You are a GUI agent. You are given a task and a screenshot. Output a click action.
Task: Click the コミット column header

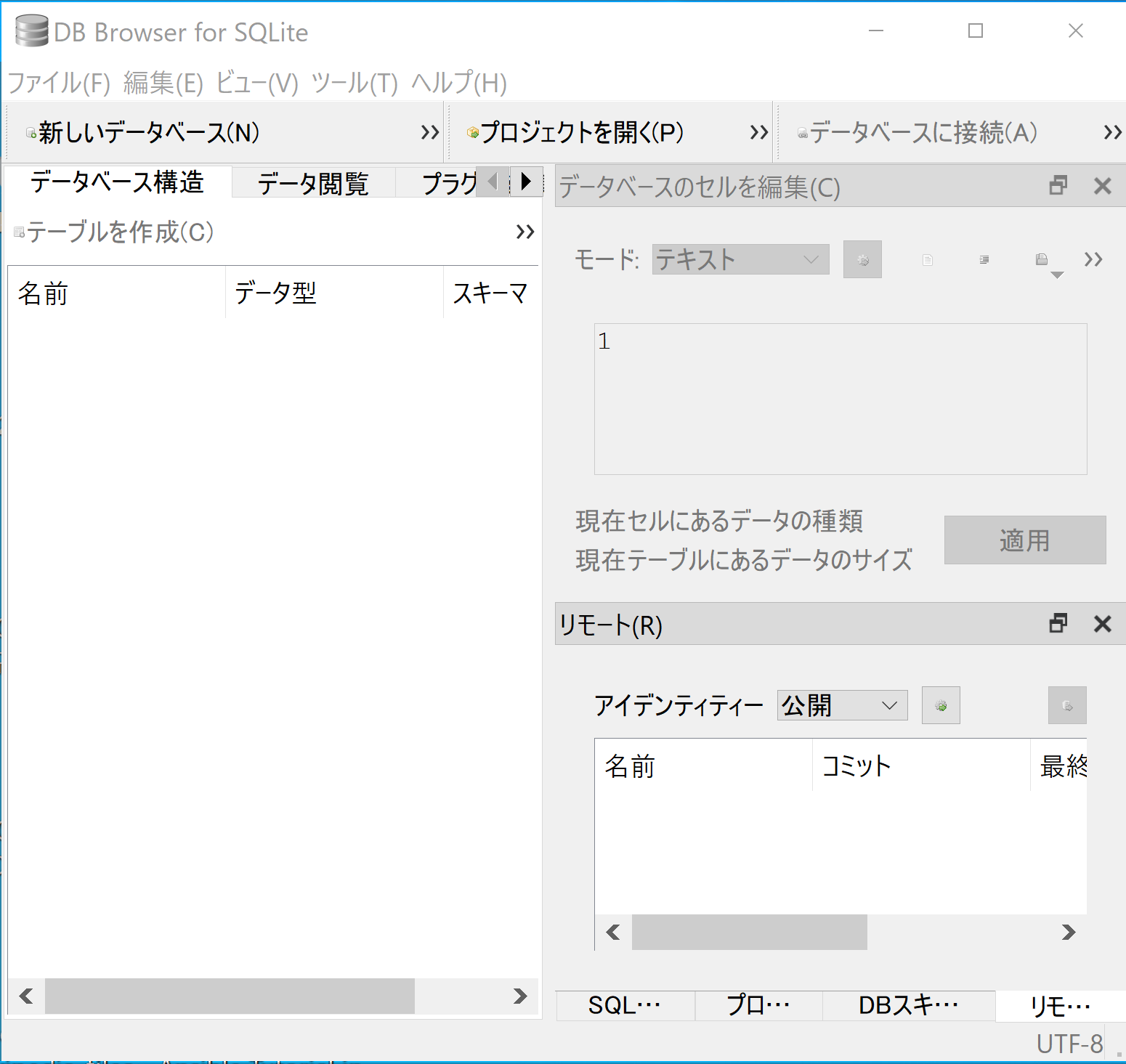coord(921,766)
